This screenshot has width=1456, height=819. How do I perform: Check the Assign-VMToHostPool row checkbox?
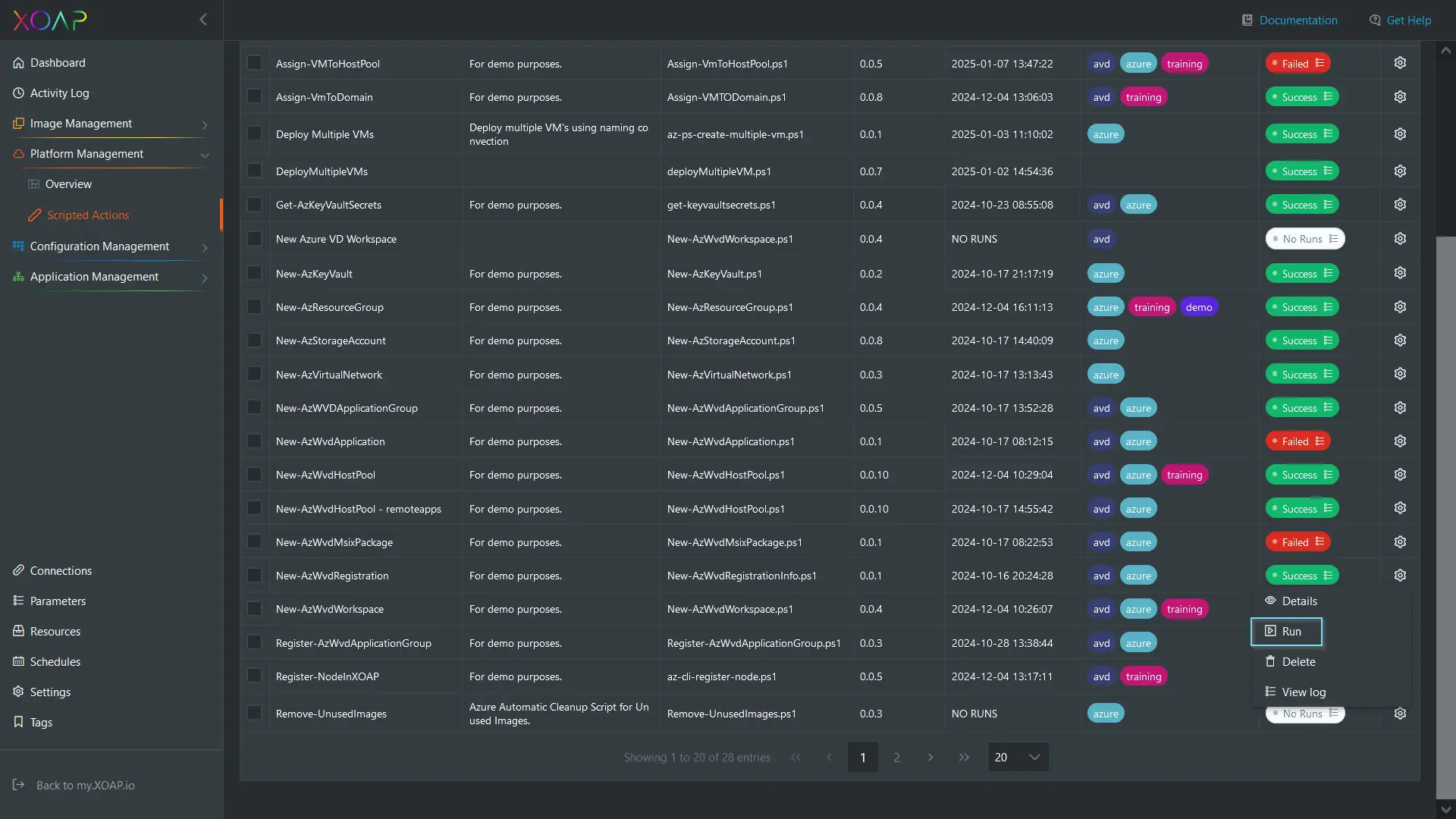(x=255, y=63)
